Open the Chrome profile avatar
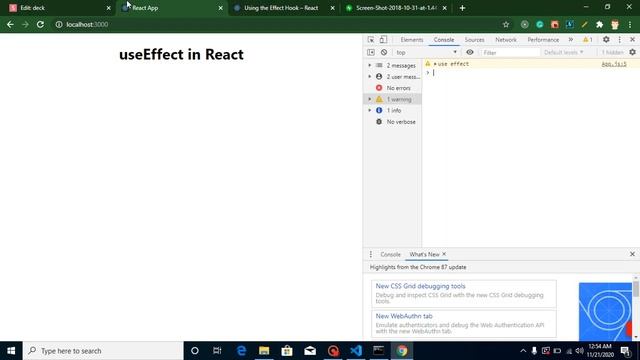Viewport: 640px width, 360px height. [615, 24]
